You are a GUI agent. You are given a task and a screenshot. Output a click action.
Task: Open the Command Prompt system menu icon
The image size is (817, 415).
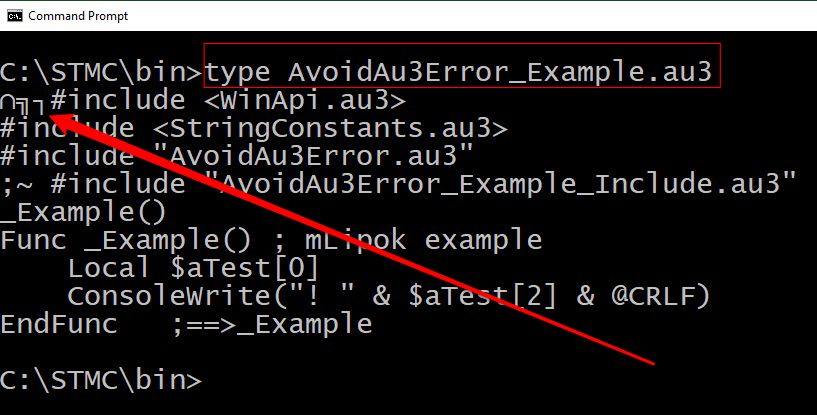(15, 16)
